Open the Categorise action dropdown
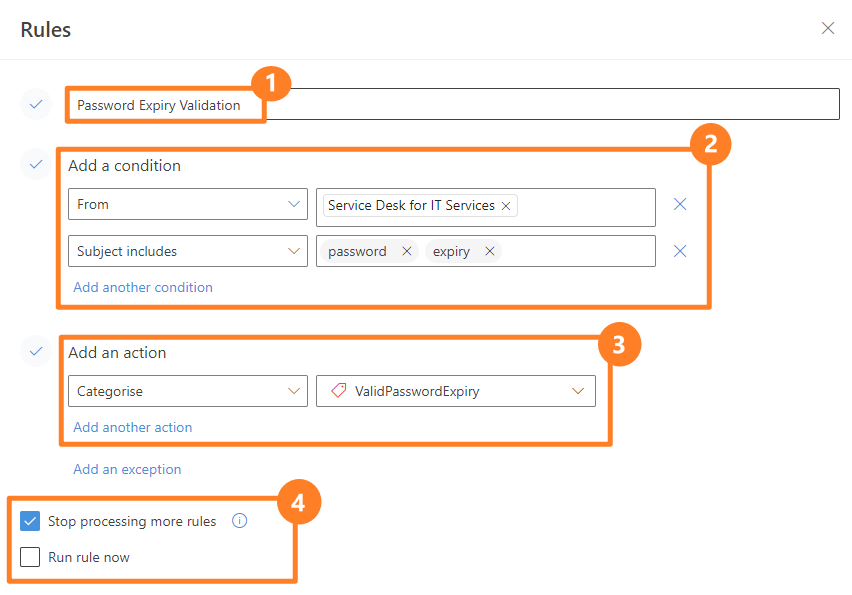Viewport: 852px width, 595px height. click(x=188, y=391)
